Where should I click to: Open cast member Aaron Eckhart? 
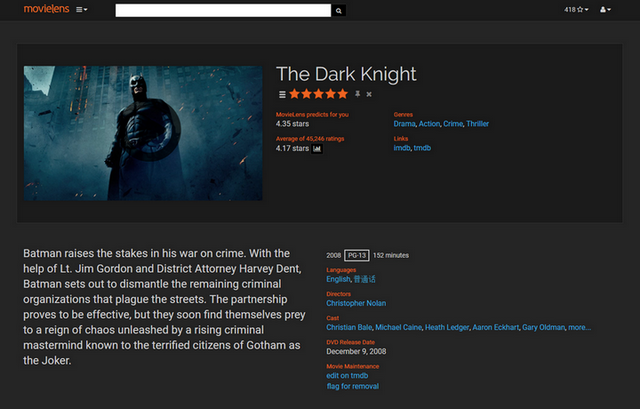[x=496, y=327]
